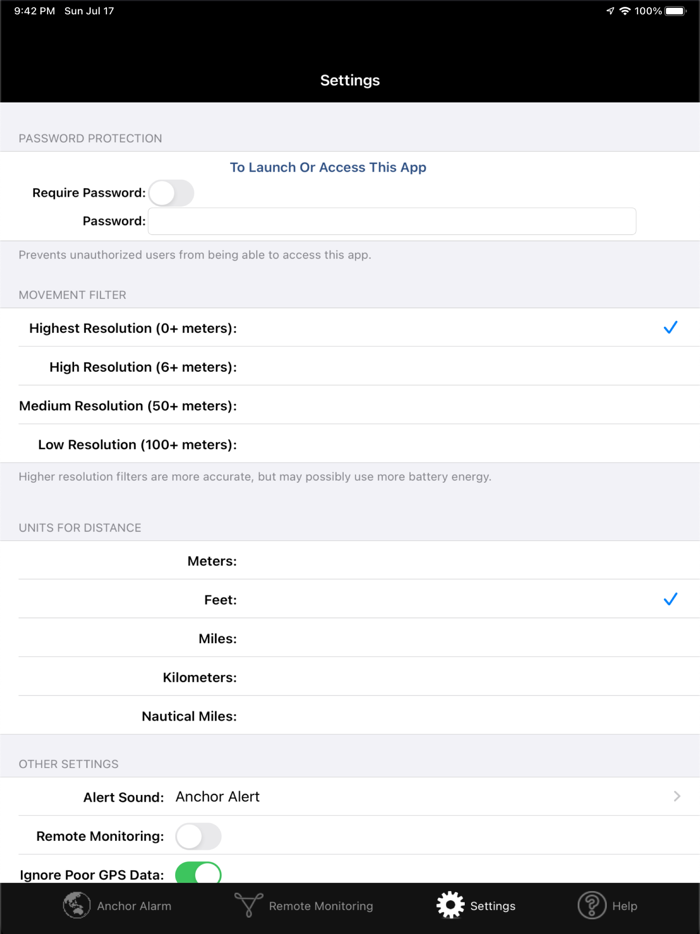The image size is (700, 934).
Task: Tap "Prevents unauthorized users" description text
Action: tap(195, 255)
